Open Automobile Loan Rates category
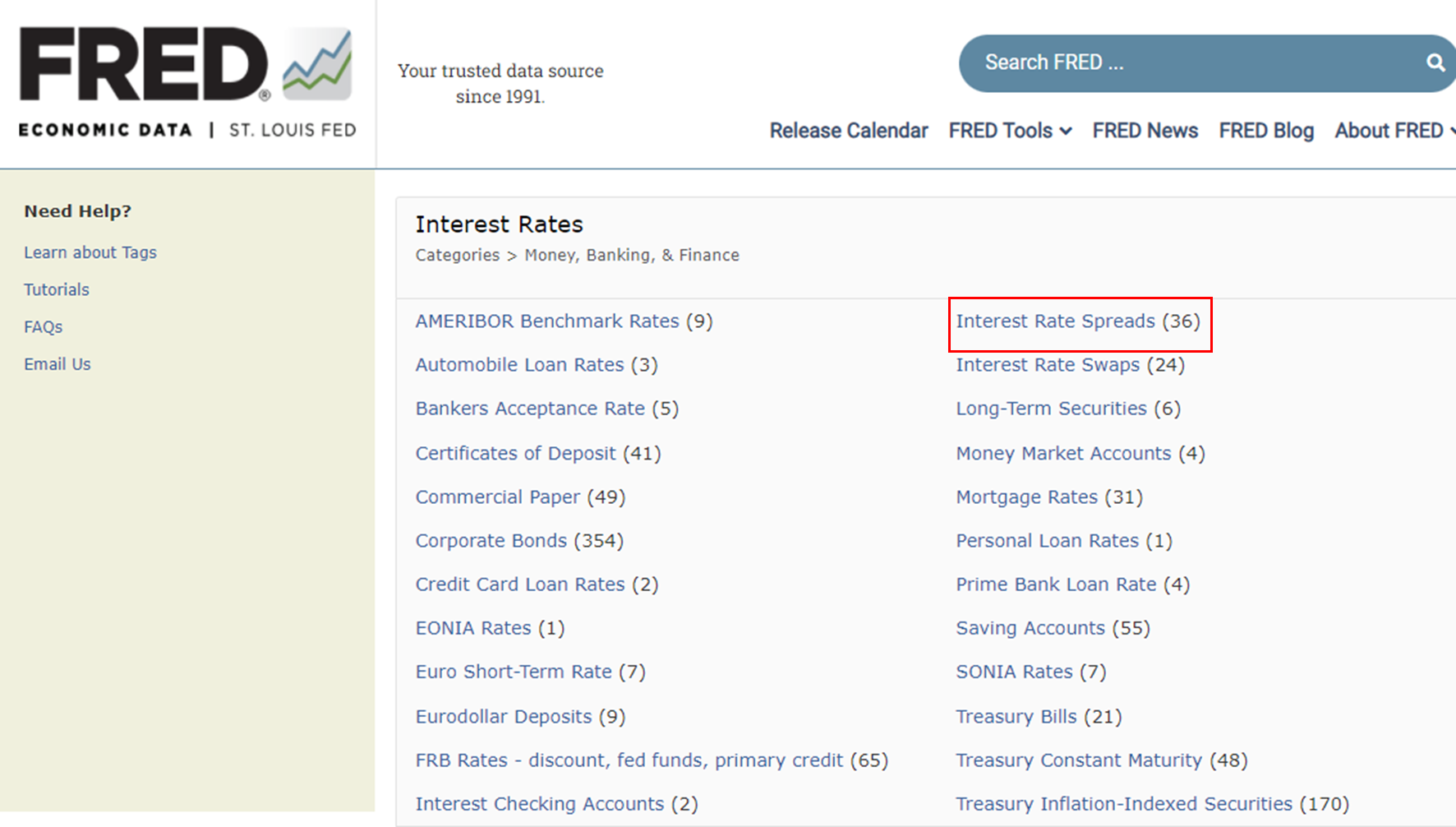Screen dimensions: 1456x827 [x=519, y=364]
